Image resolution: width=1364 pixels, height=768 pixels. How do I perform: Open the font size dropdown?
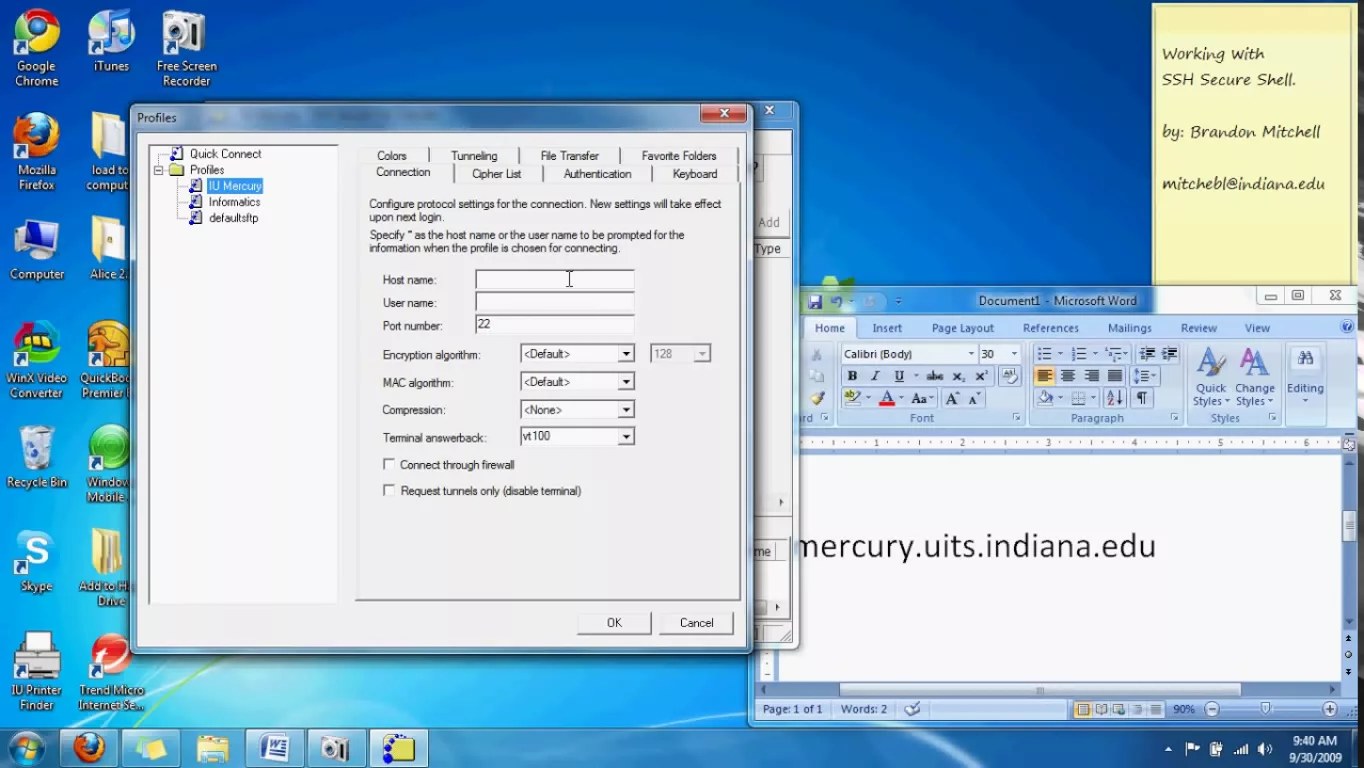1014,354
